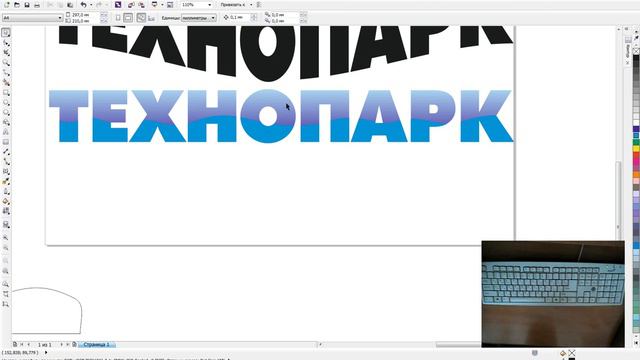Paste from the clipboard

(x=70, y=5)
